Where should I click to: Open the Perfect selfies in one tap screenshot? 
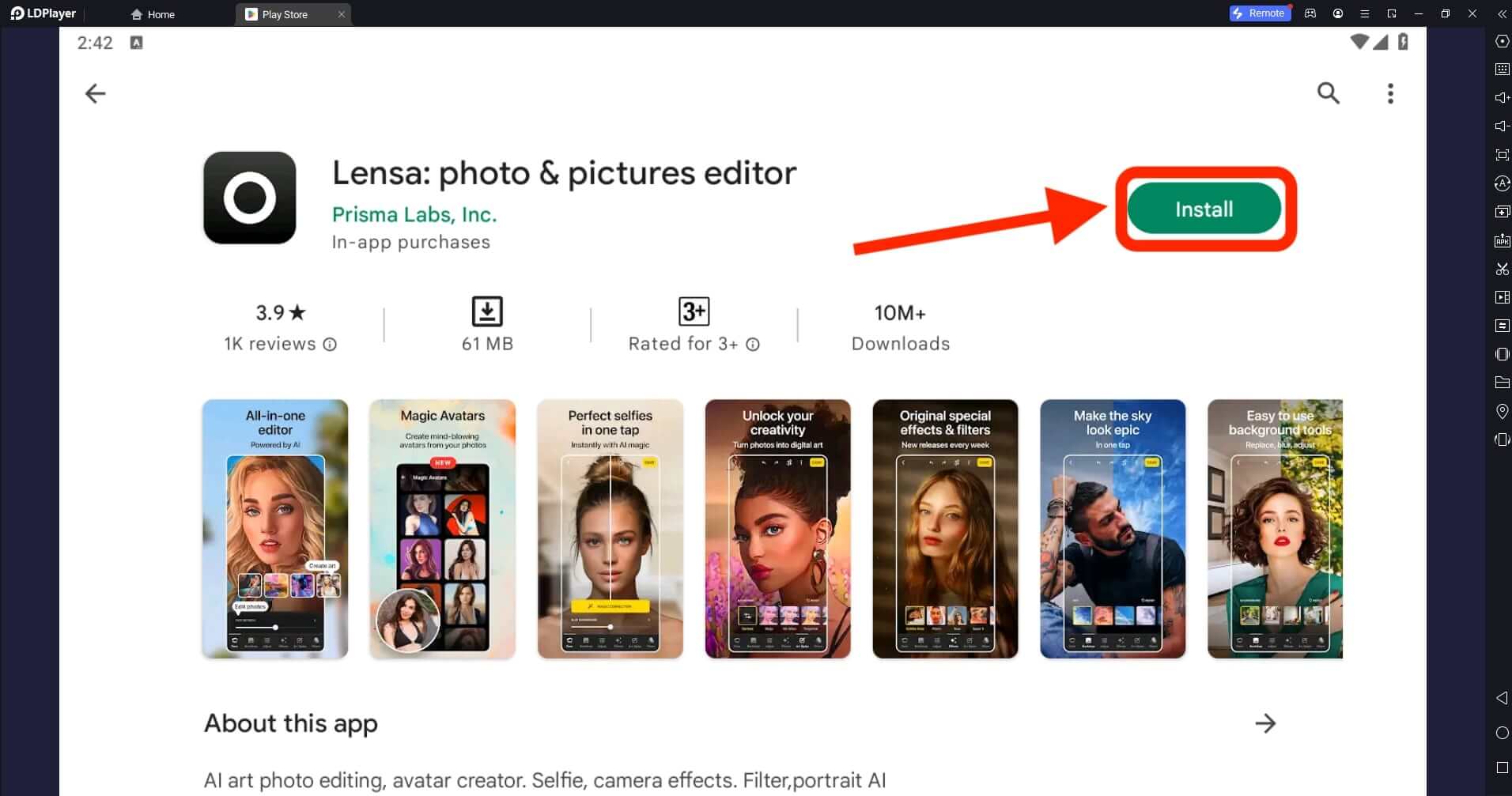[610, 529]
